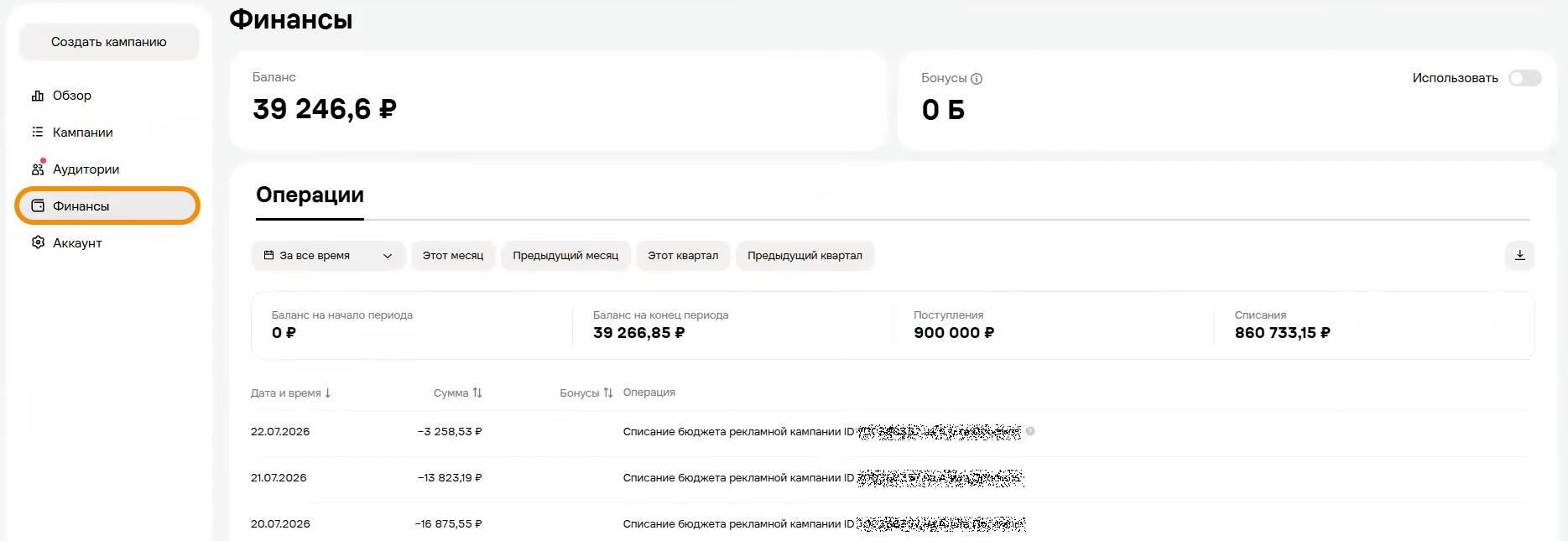Screen dimensions: 1568x541
Task: Expand the За все время period dropdown
Action: [x=328, y=256]
